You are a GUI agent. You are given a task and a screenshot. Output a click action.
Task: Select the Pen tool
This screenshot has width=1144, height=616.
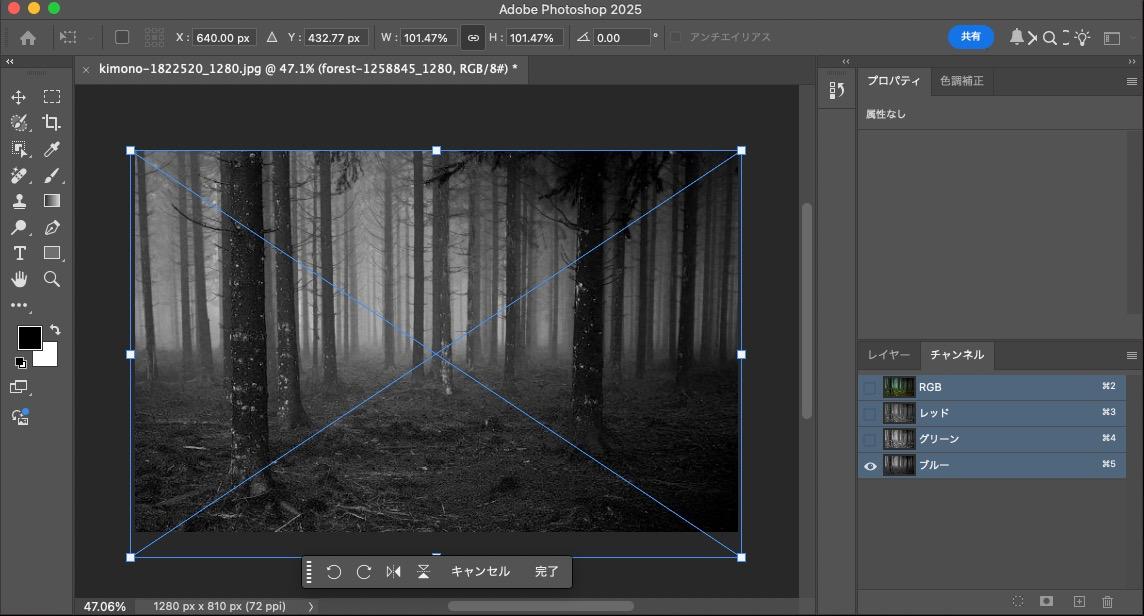coord(52,228)
